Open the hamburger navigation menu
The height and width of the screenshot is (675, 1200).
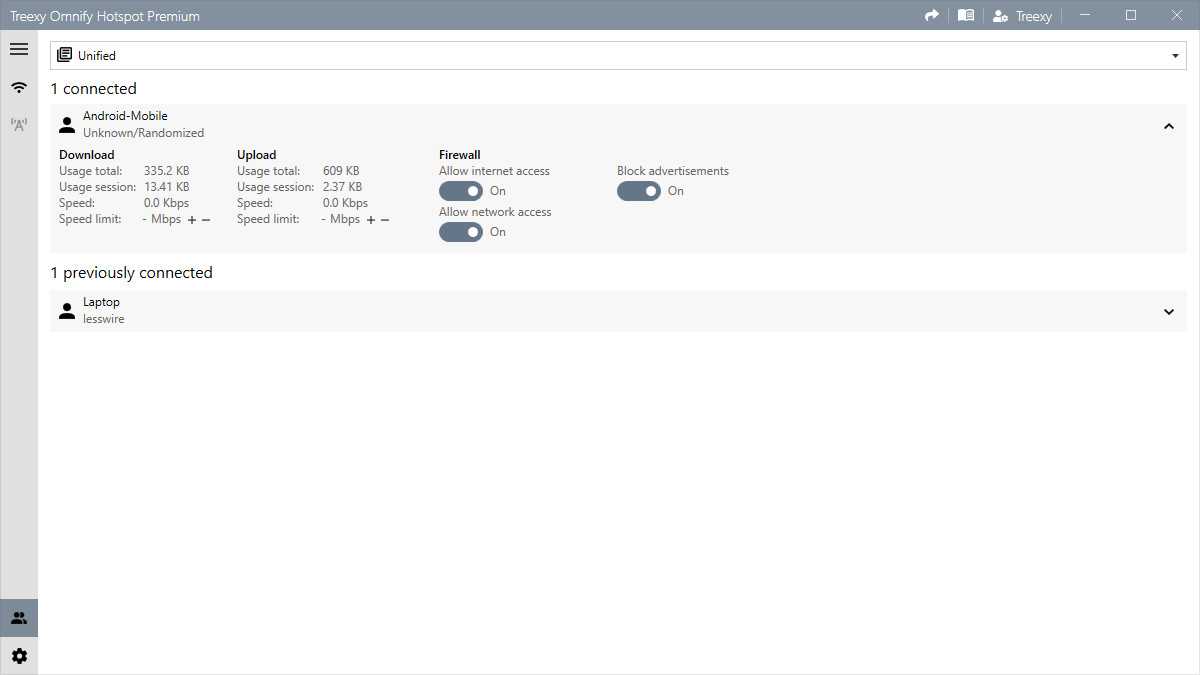tap(19, 48)
